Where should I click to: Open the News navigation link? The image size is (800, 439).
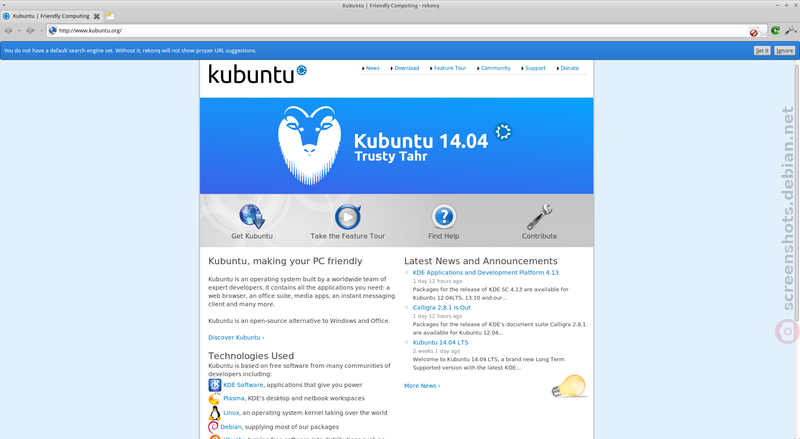373,68
